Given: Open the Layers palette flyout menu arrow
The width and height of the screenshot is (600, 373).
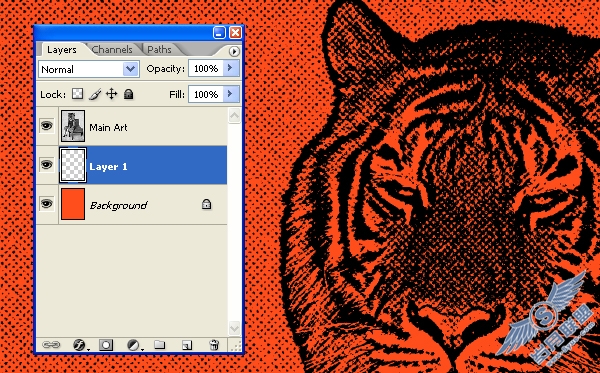Looking at the screenshot, I should tap(234, 51).
